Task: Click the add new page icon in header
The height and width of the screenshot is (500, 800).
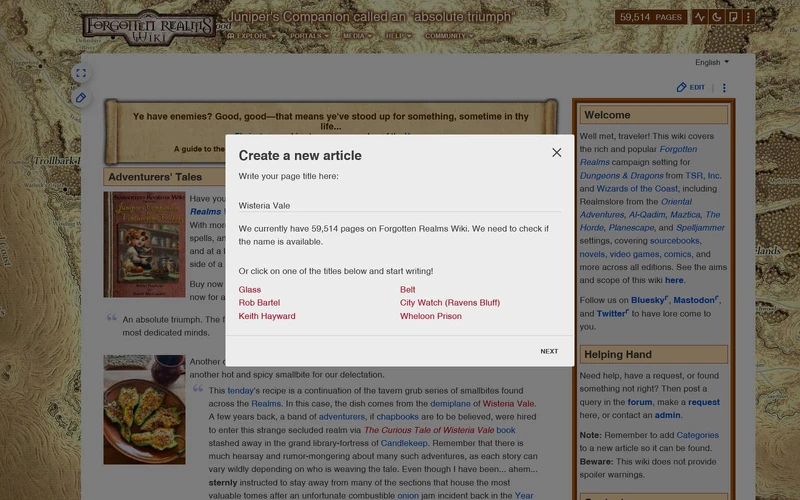Action: click(733, 17)
